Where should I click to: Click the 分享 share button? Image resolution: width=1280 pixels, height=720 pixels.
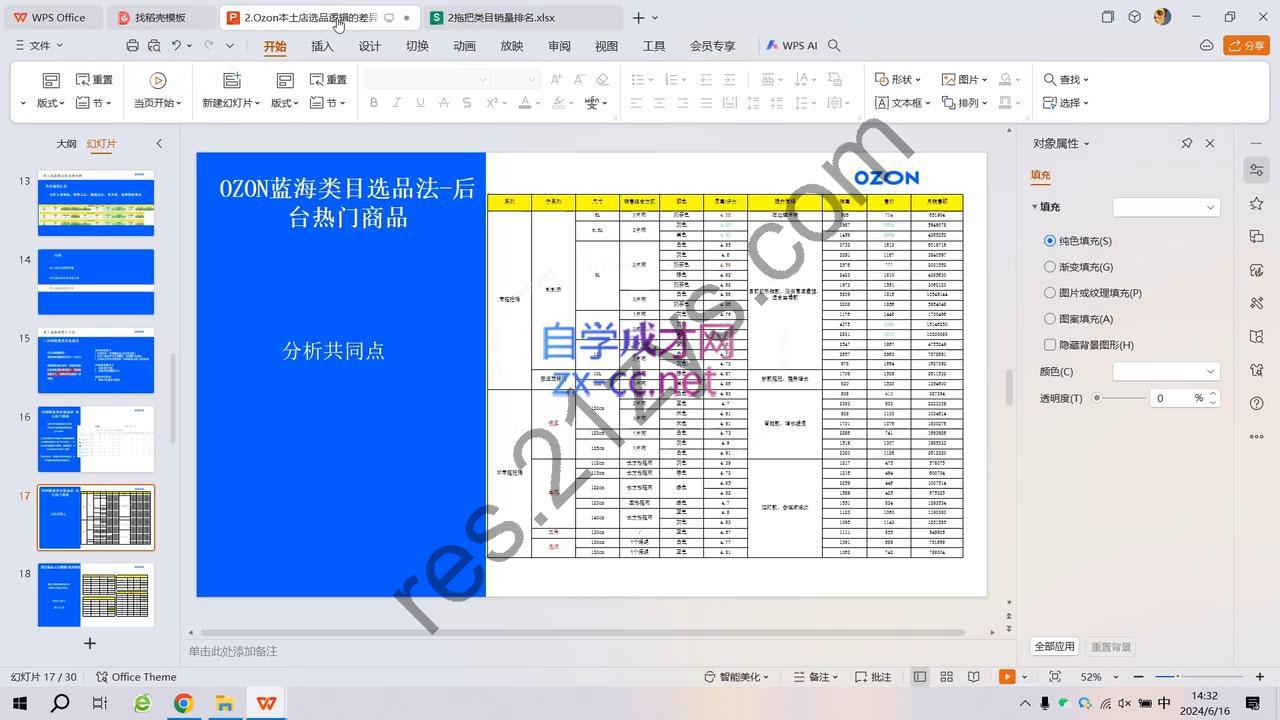[x=1246, y=46]
